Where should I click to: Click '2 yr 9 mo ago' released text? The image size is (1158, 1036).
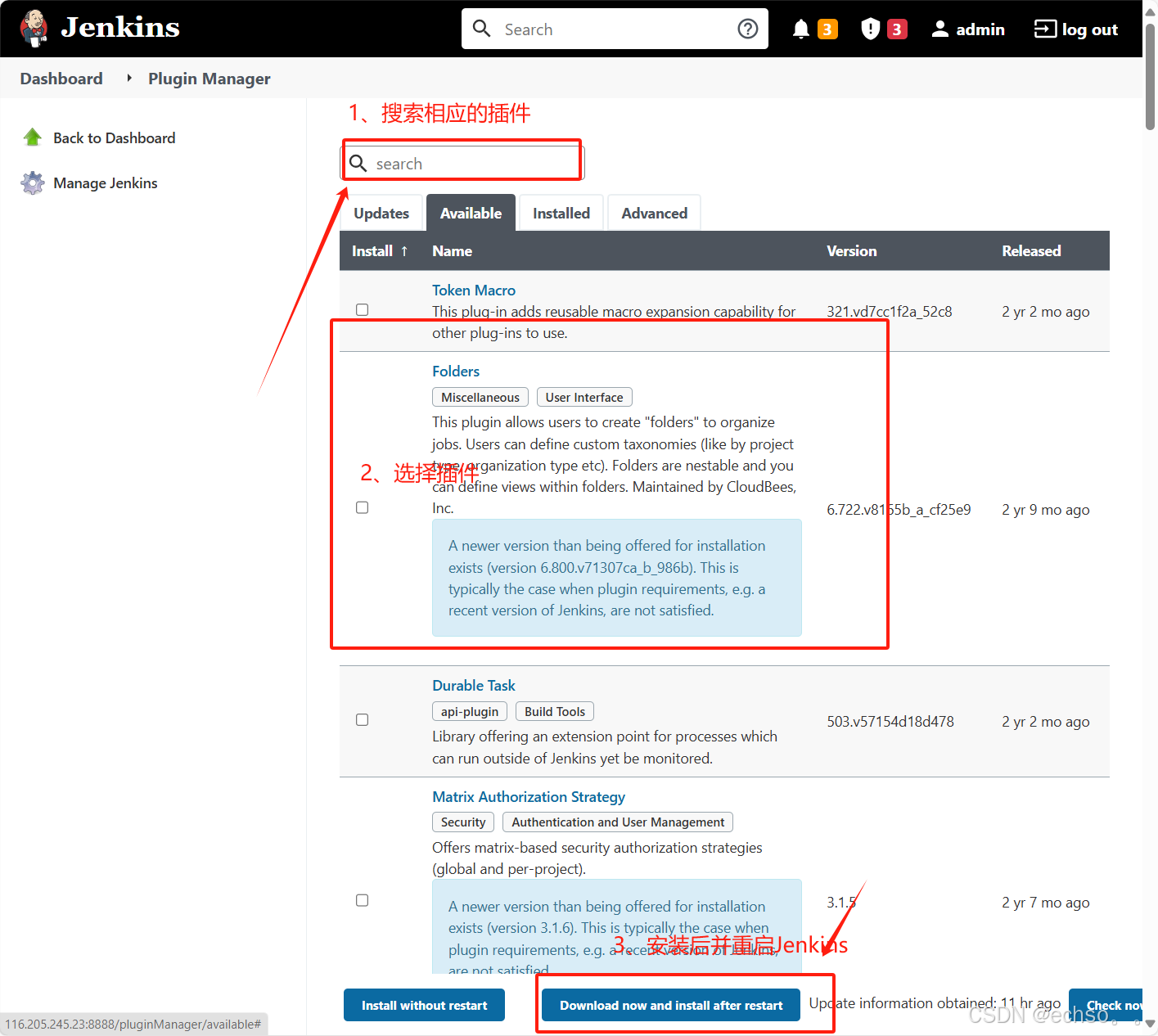click(x=1046, y=510)
